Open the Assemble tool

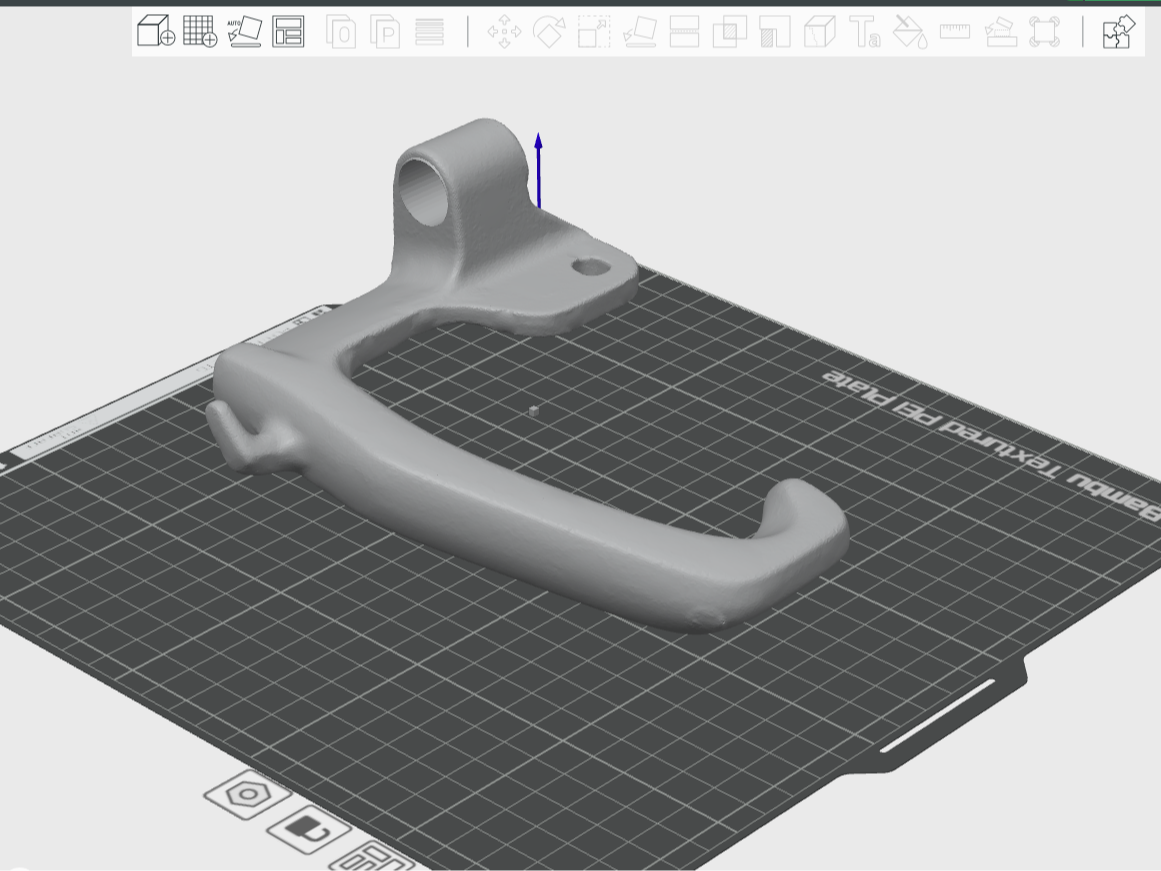[1000, 32]
